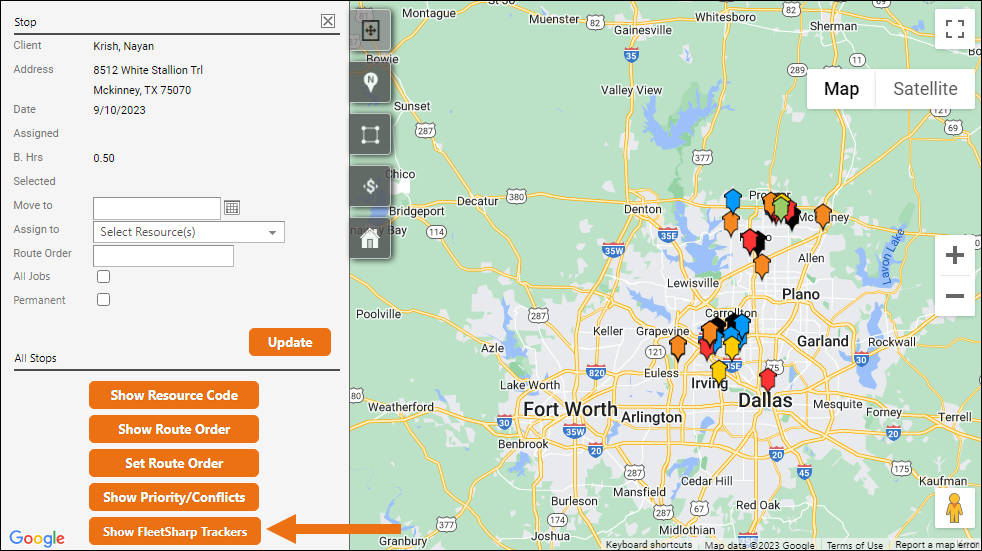
Task: Close the Stop panel
Action: click(328, 21)
